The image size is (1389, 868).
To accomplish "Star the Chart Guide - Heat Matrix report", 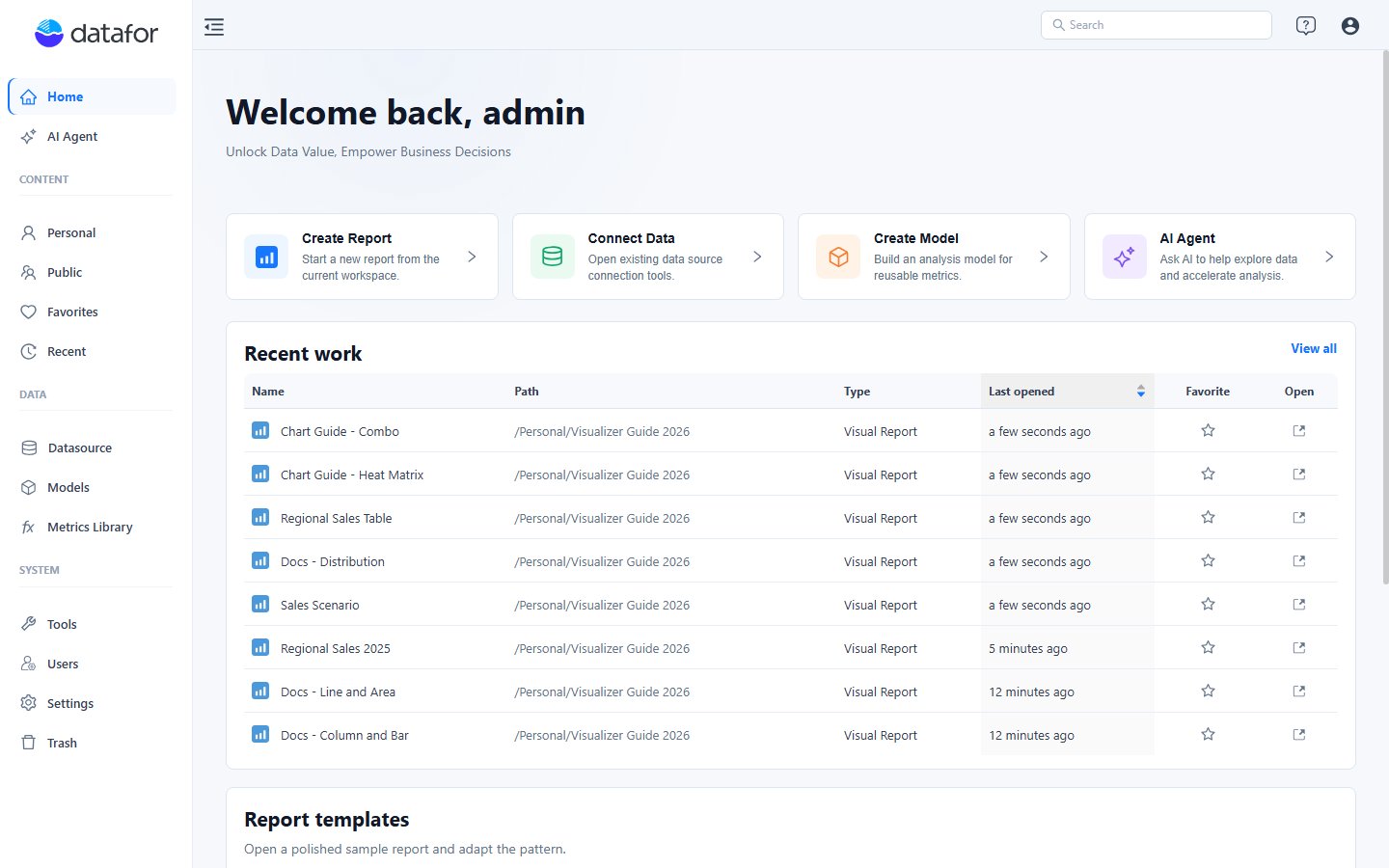I will click(x=1208, y=474).
